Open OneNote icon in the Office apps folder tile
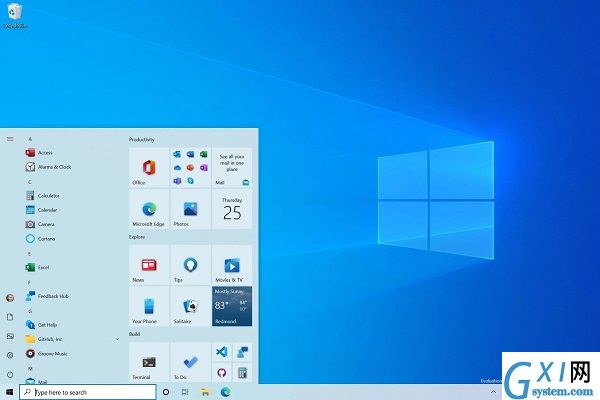This screenshot has height=400, width=600. coord(204,168)
